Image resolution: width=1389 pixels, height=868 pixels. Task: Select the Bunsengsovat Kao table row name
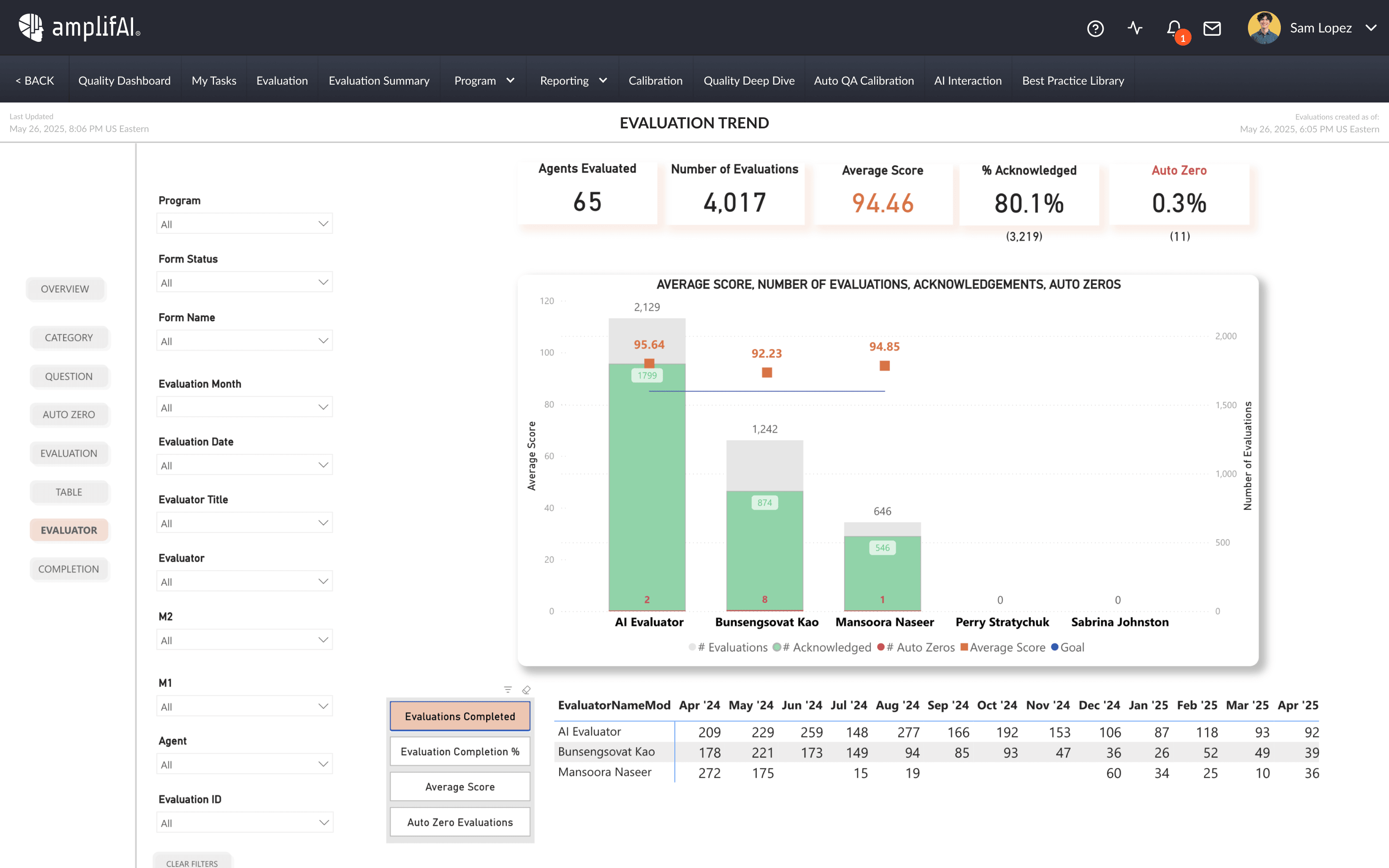click(606, 751)
